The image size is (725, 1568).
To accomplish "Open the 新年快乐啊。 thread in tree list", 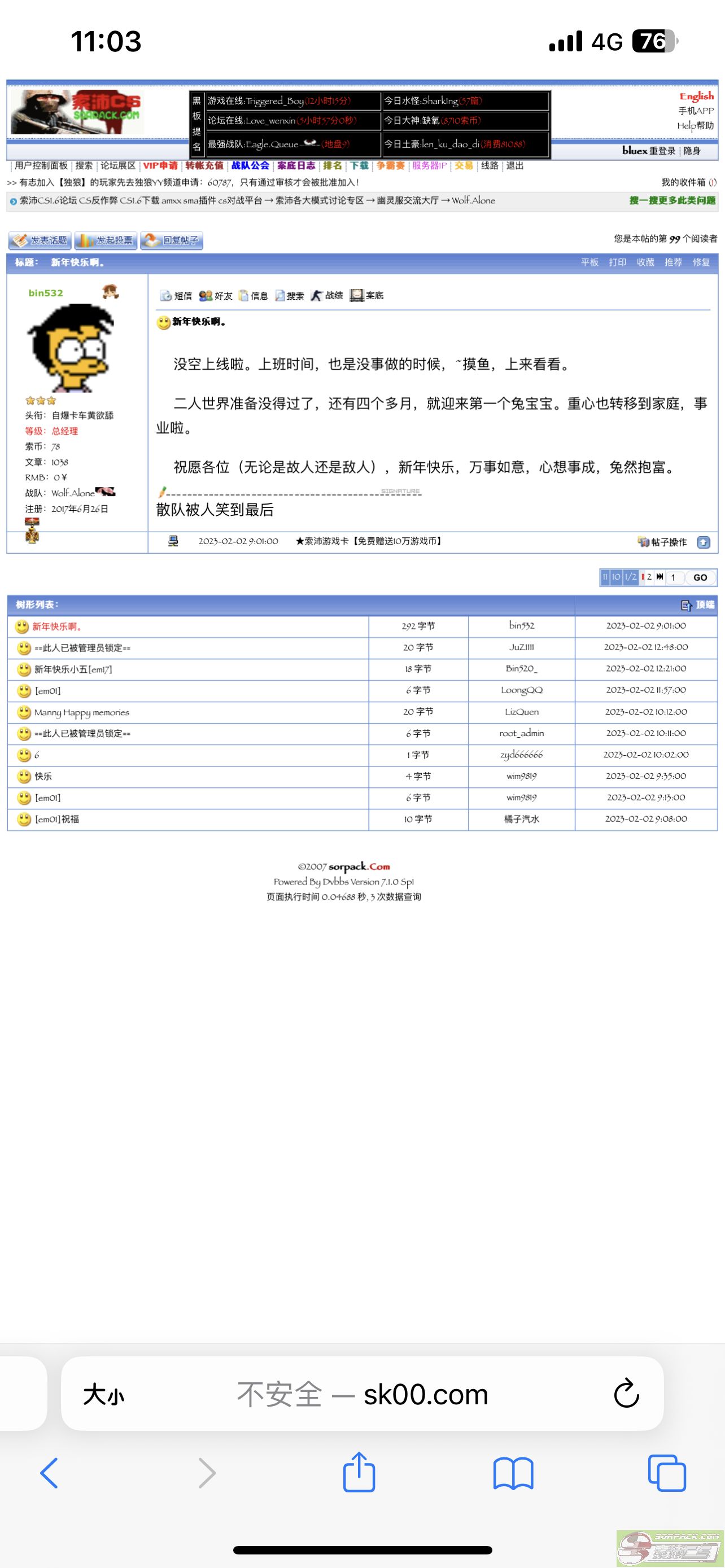I will point(58,627).
